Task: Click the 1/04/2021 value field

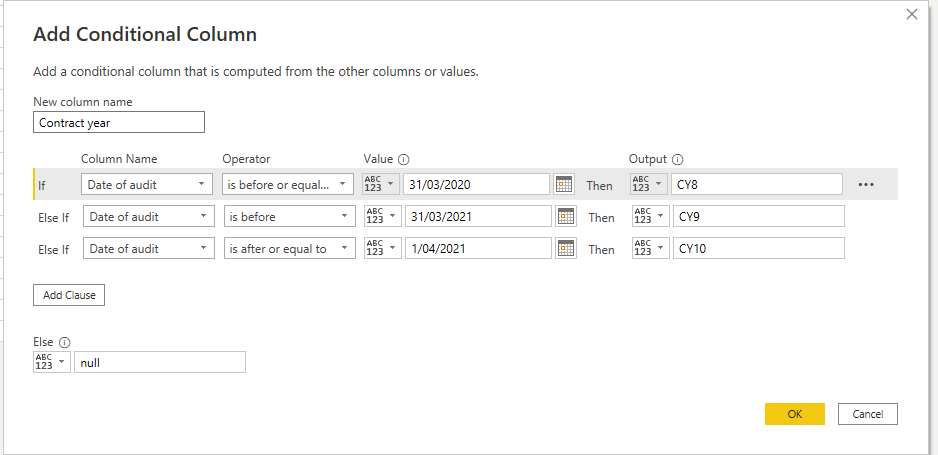Action: [x=479, y=248]
